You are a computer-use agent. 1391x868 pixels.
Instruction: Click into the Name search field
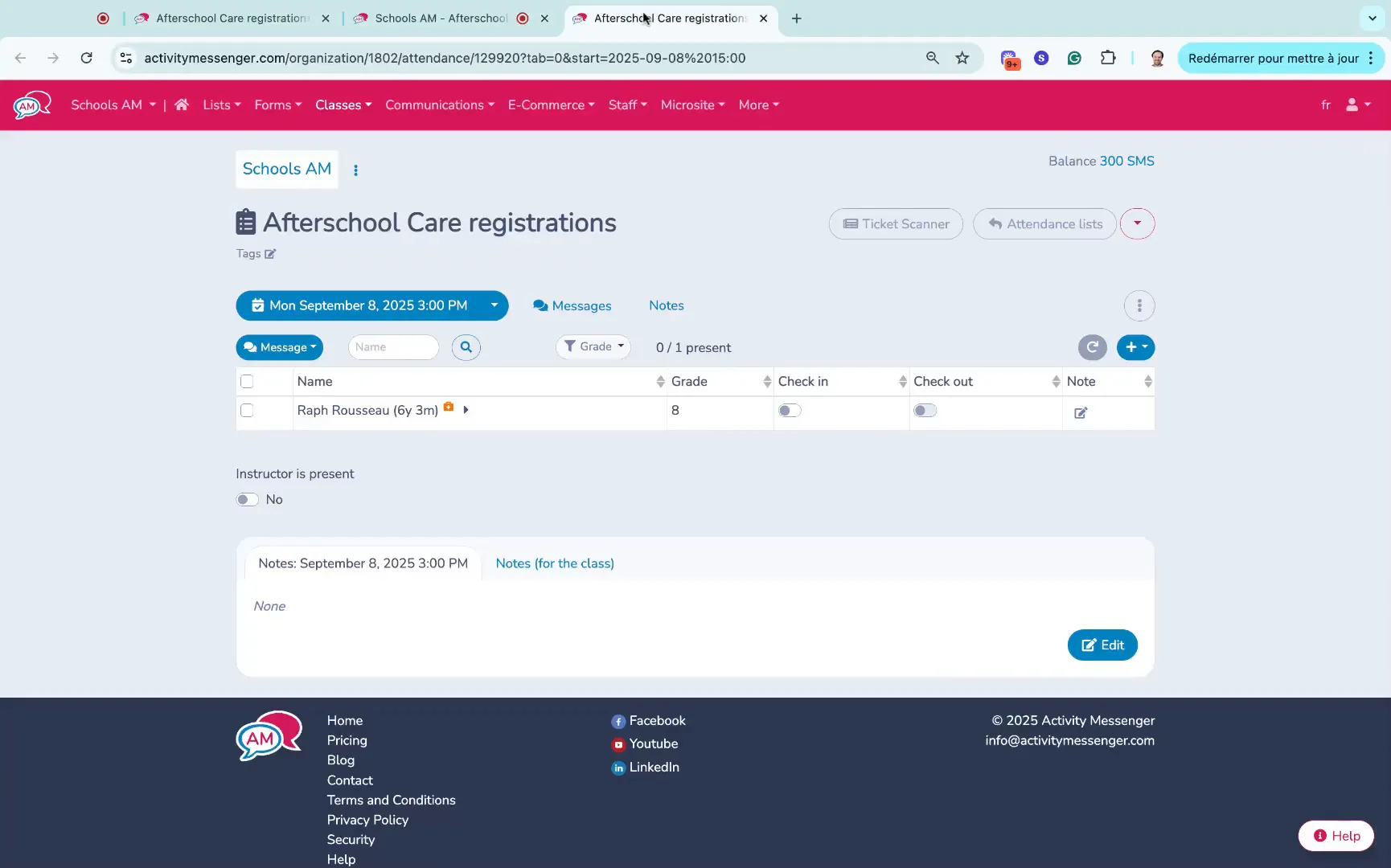tap(393, 347)
